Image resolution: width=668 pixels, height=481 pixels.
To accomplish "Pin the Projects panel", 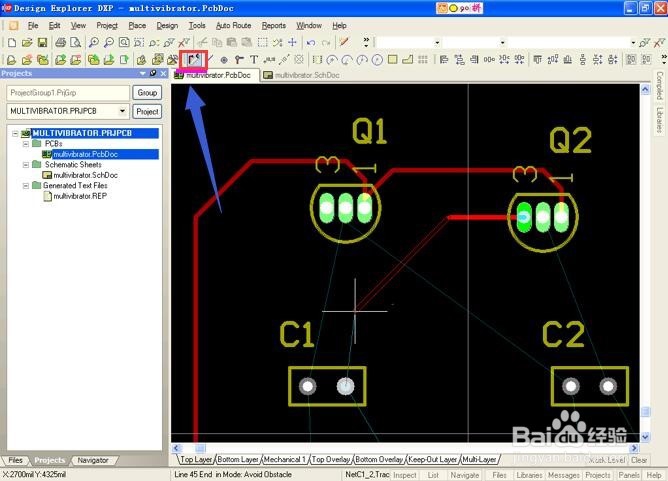I will click(153, 73).
